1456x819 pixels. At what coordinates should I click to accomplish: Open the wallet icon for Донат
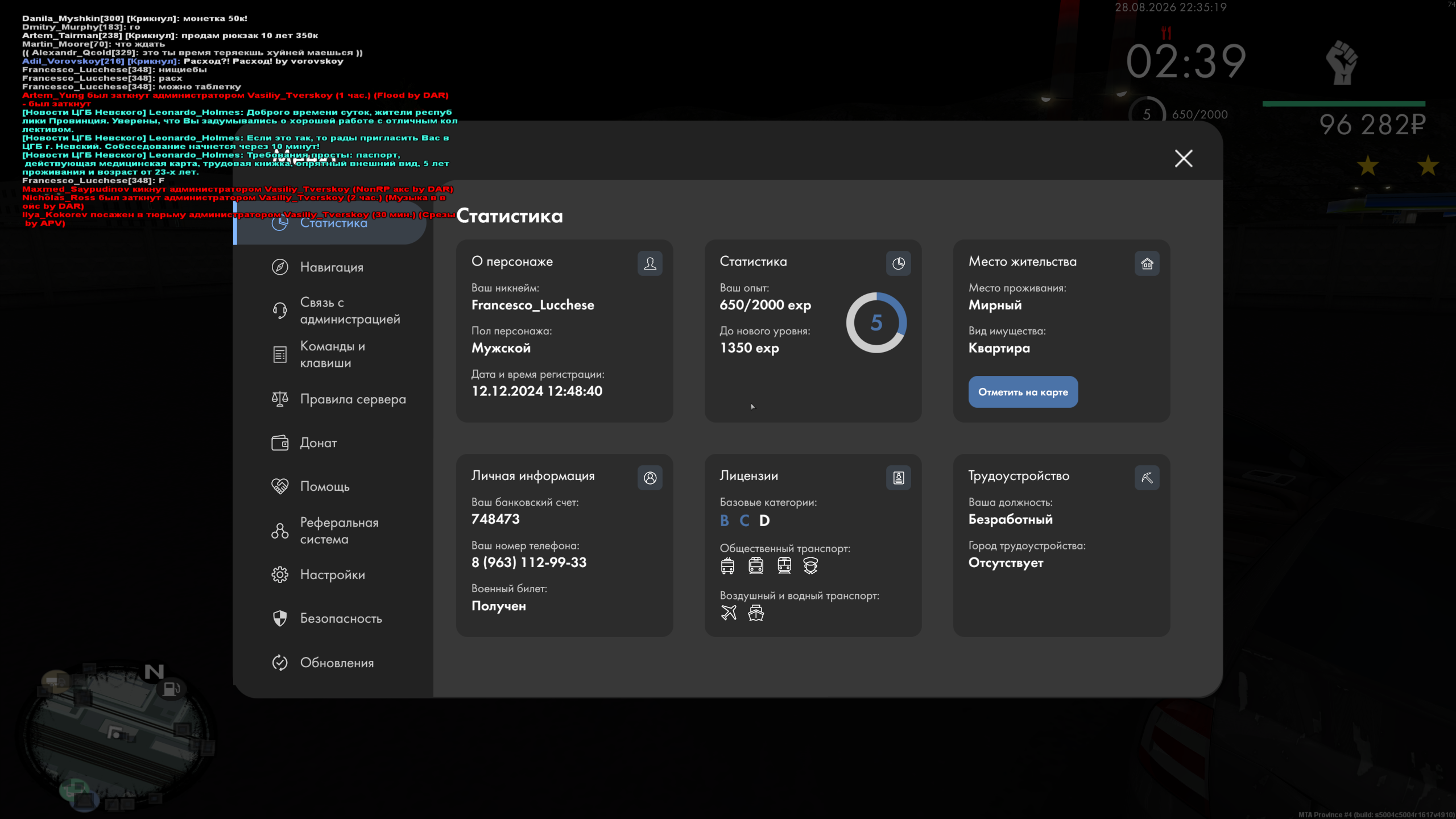(x=280, y=442)
